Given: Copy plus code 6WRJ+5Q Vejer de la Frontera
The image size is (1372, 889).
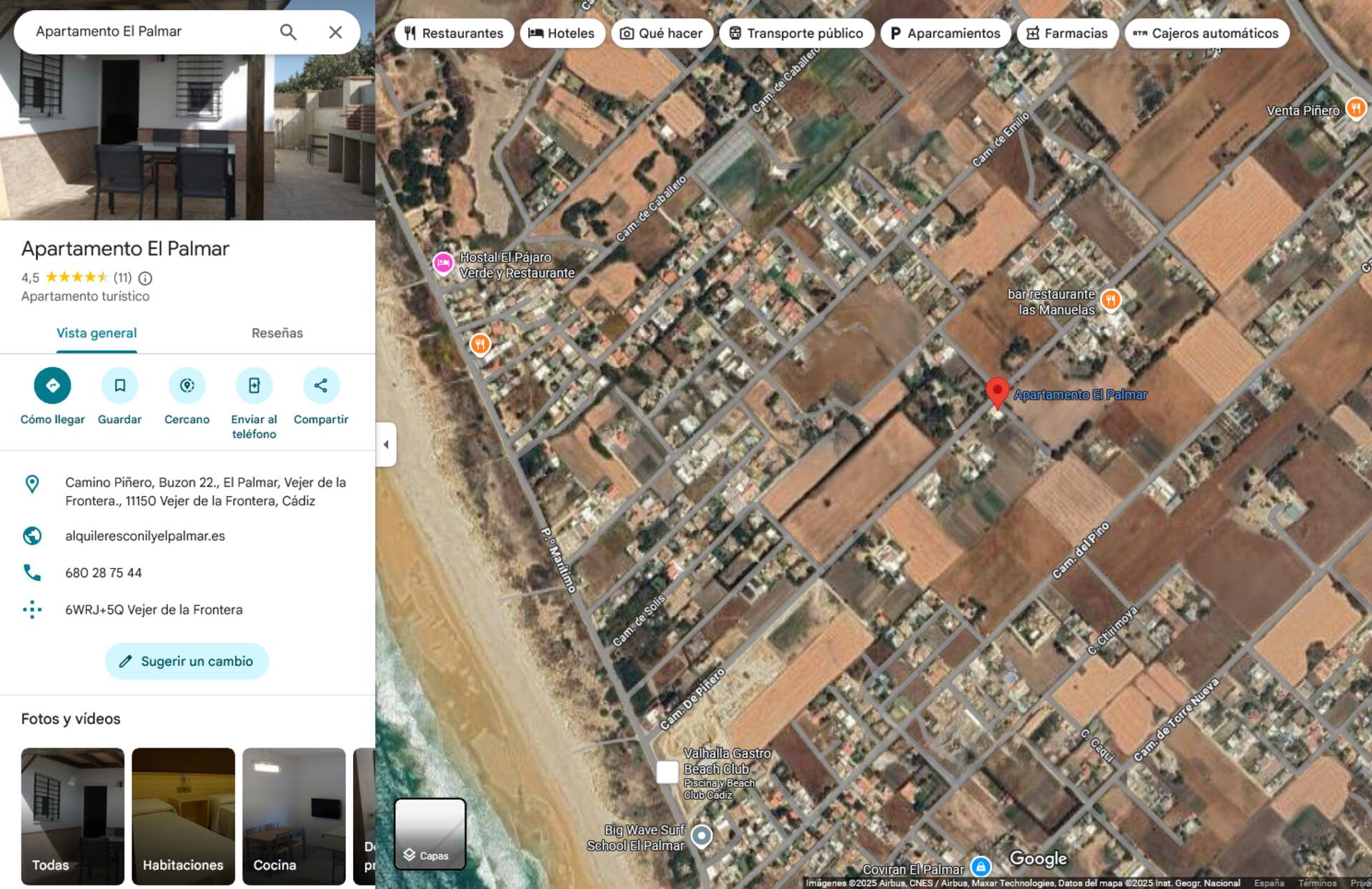Looking at the screenshot, I should [154, 610].
